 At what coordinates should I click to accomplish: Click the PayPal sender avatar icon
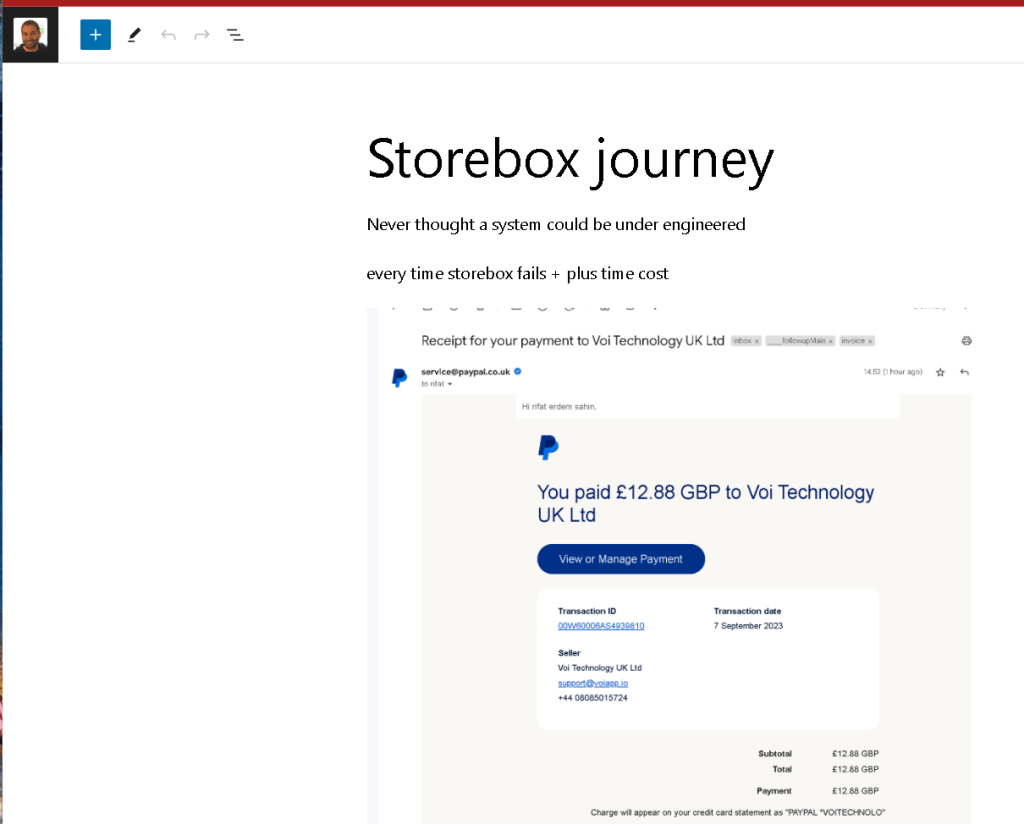[399, 377]
